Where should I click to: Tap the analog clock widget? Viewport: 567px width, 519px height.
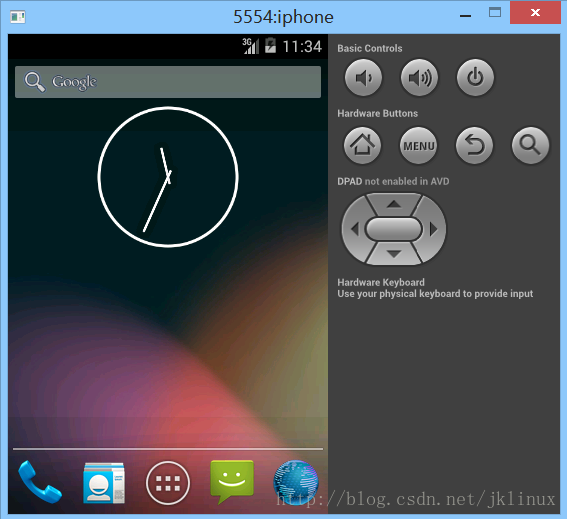[168, 177]
